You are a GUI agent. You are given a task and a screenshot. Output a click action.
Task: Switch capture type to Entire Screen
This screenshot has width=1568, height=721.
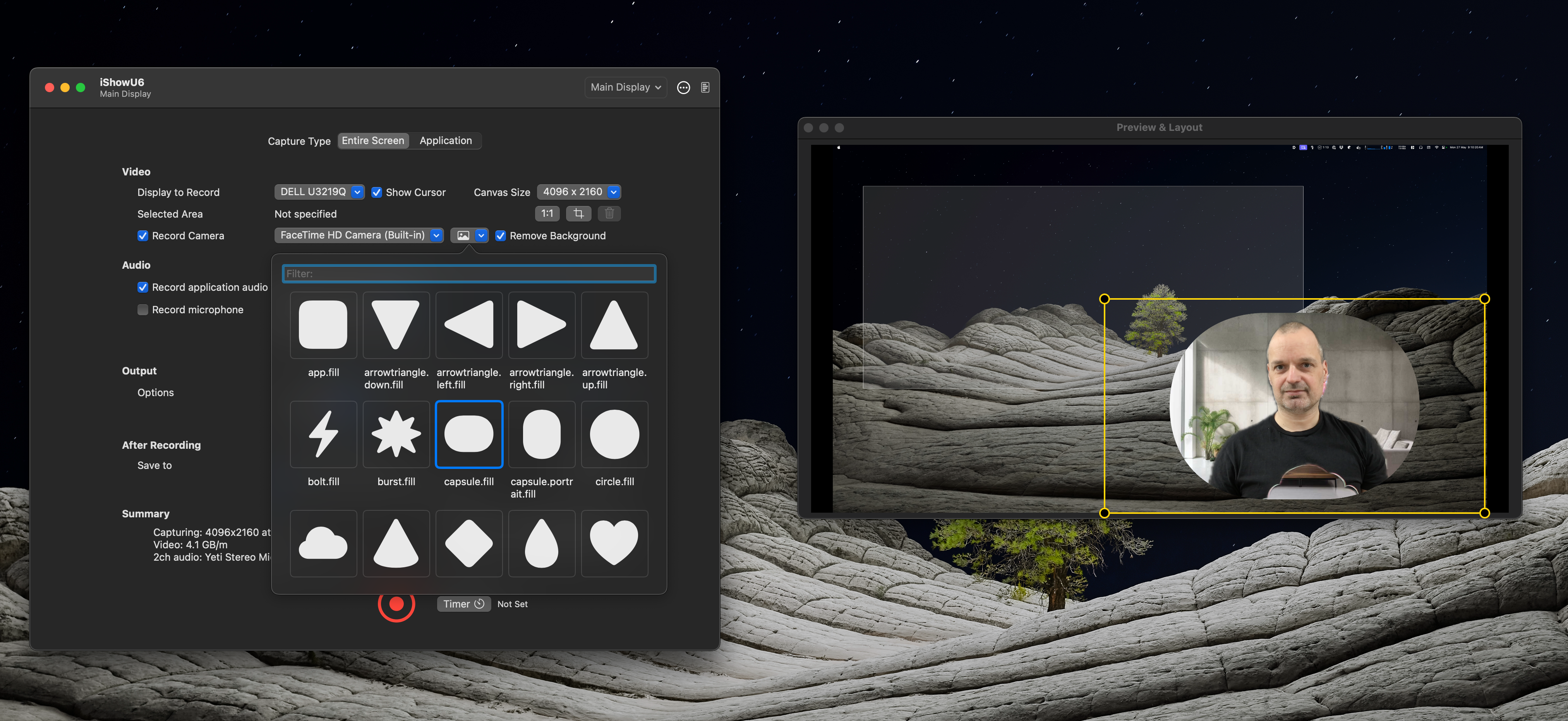click(373, 141)
